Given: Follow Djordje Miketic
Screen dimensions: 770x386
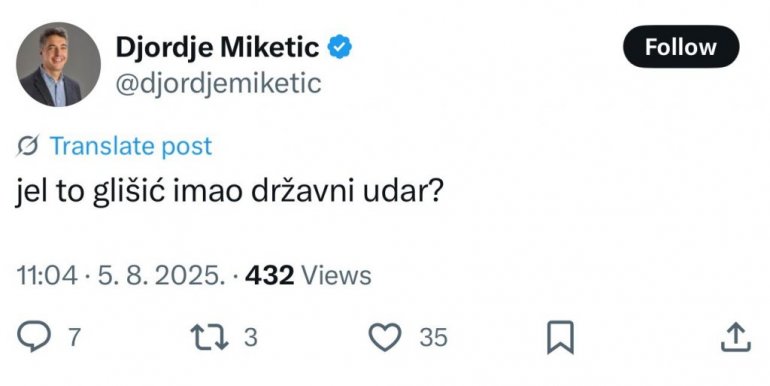Looking at the screenshot, I should tap(681, 47).
